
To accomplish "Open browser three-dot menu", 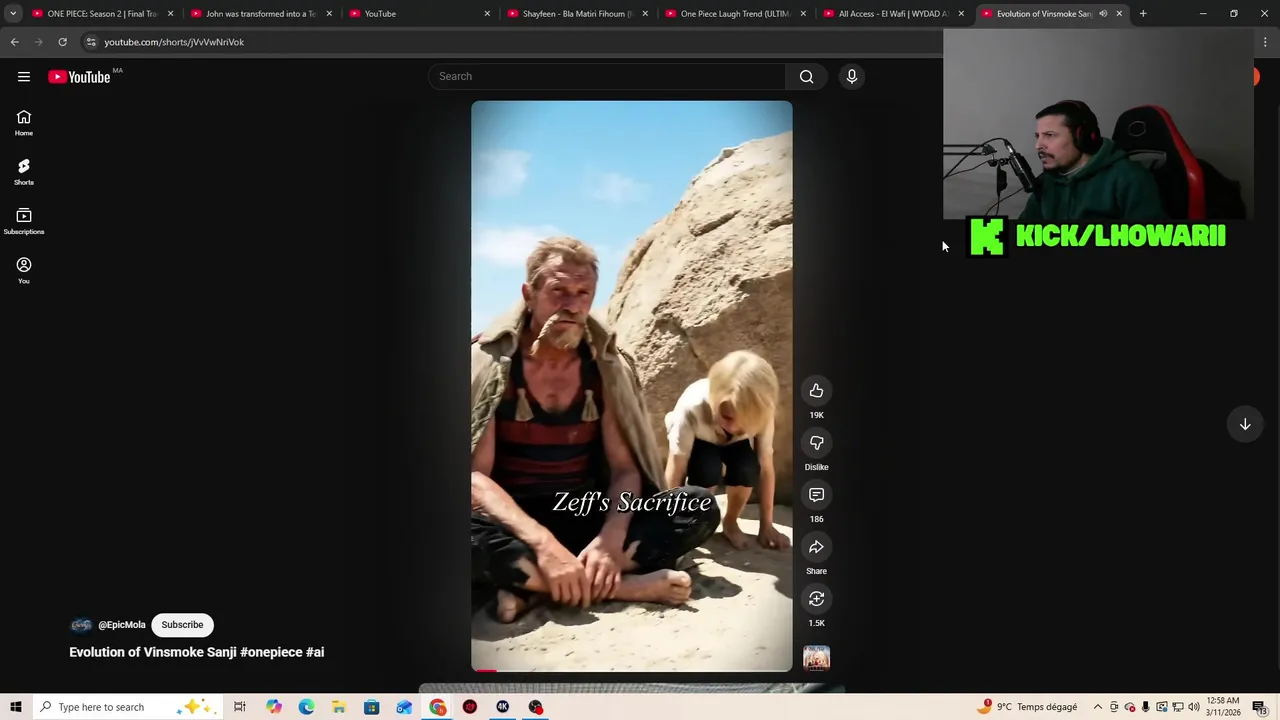I will click(x=1266, y=42).
